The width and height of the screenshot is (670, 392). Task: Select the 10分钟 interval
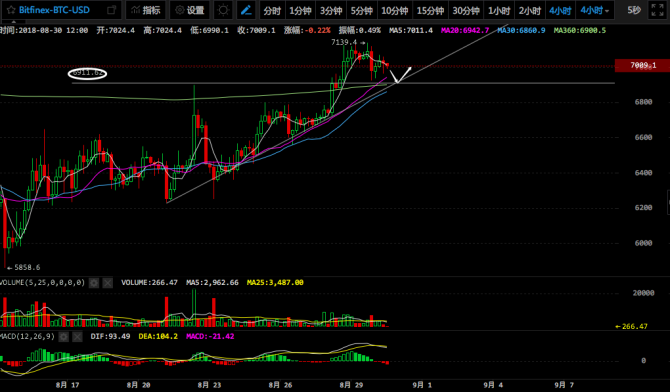tap(395, 11)
